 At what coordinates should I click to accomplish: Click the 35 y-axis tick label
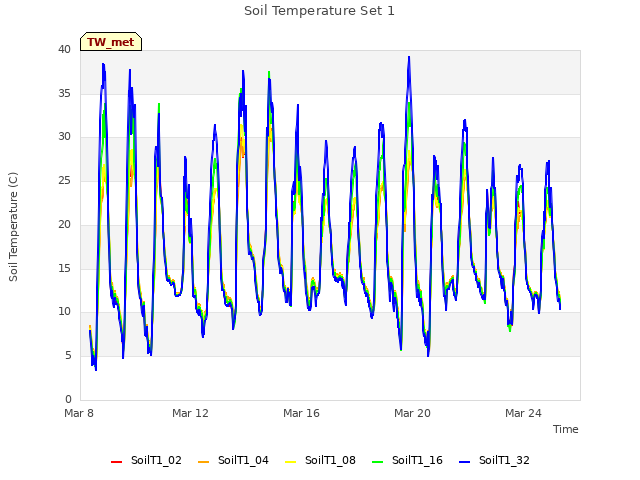[x=64, y=93]
